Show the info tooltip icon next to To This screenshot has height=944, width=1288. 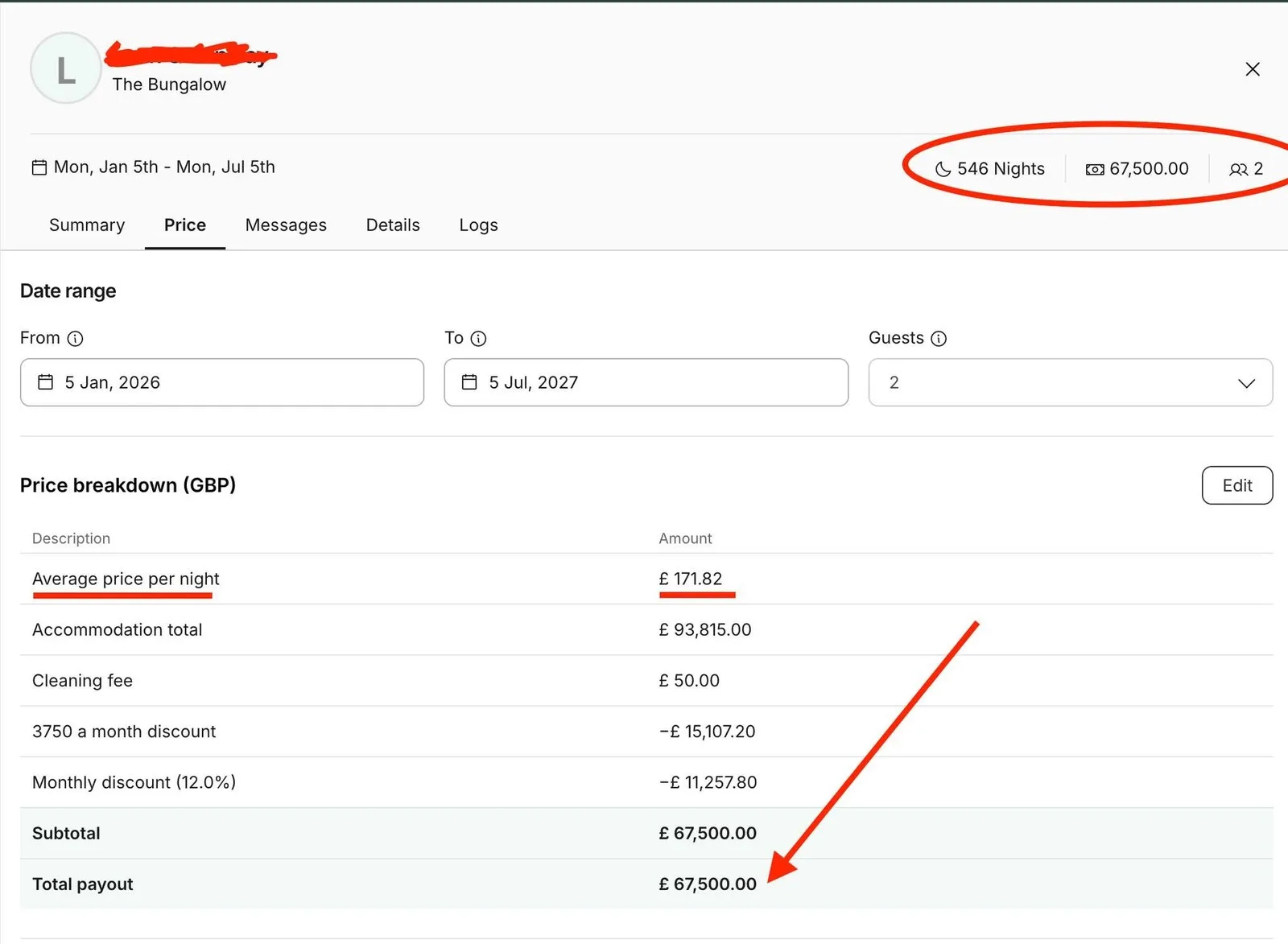[x=478, y=339]
